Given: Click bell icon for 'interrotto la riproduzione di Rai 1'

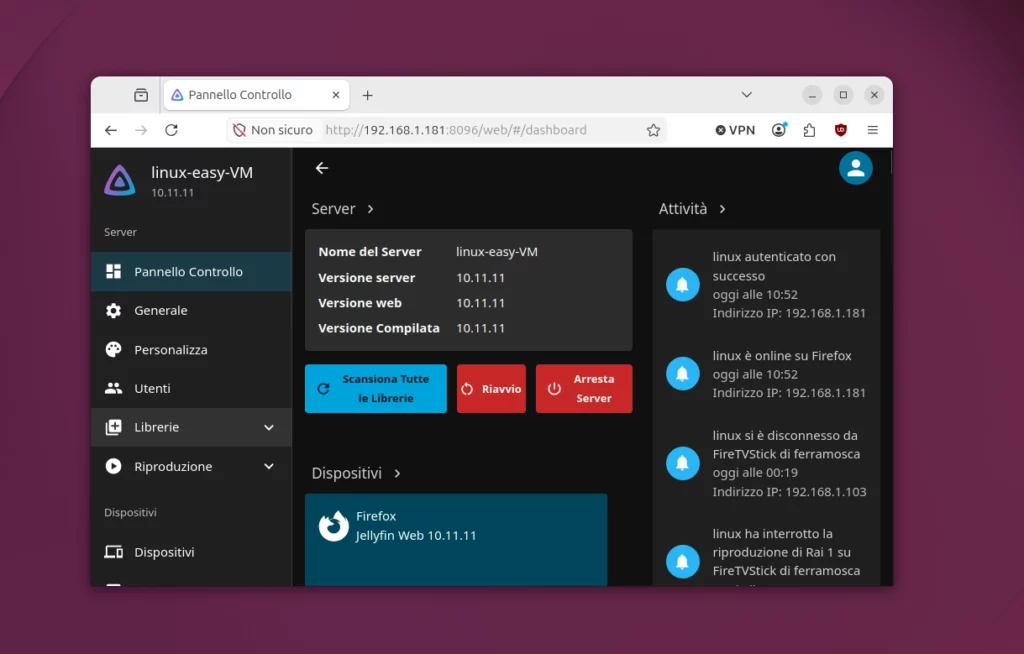Looking at the screenshot, I should pos(682,561).
